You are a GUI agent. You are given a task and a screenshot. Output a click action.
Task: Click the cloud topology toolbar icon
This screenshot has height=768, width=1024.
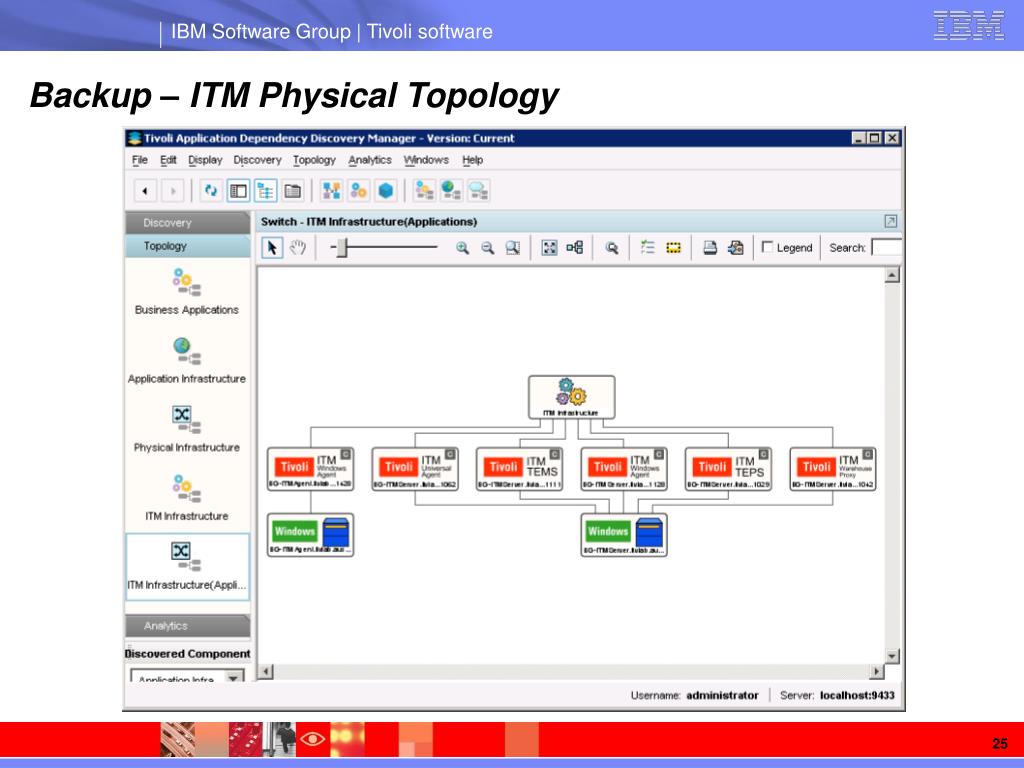[x=479, y=191]
